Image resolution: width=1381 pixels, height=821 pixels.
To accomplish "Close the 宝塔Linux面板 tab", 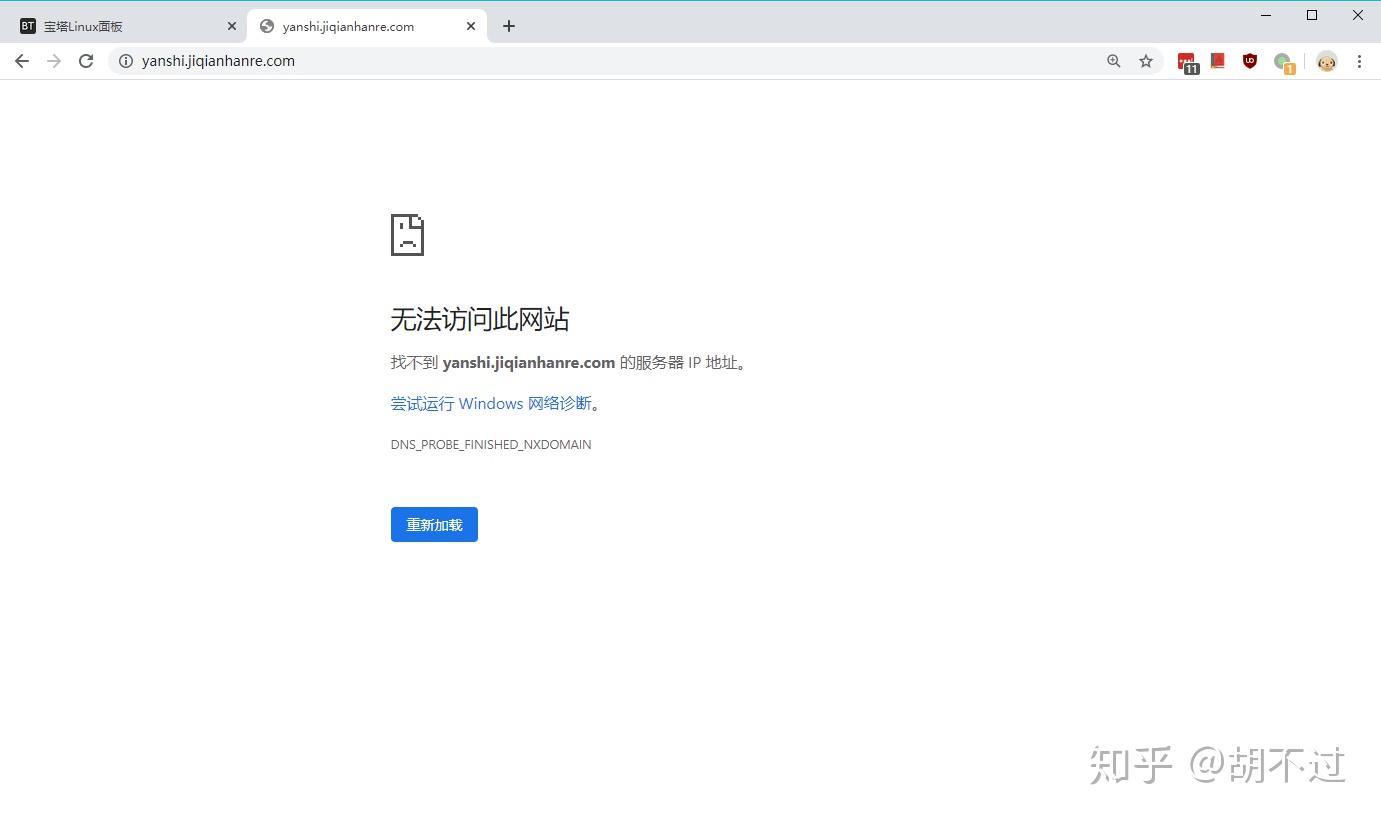I will [x=232, y=26].
